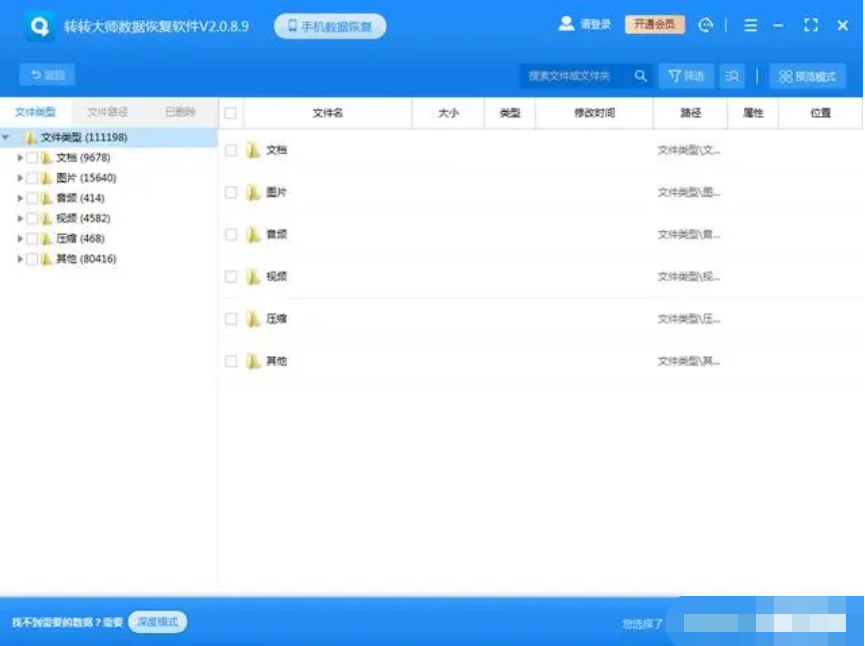865x646 pixels.
Task: Check the 图片 row checkbox in file list
Action: tap(231, 192)
